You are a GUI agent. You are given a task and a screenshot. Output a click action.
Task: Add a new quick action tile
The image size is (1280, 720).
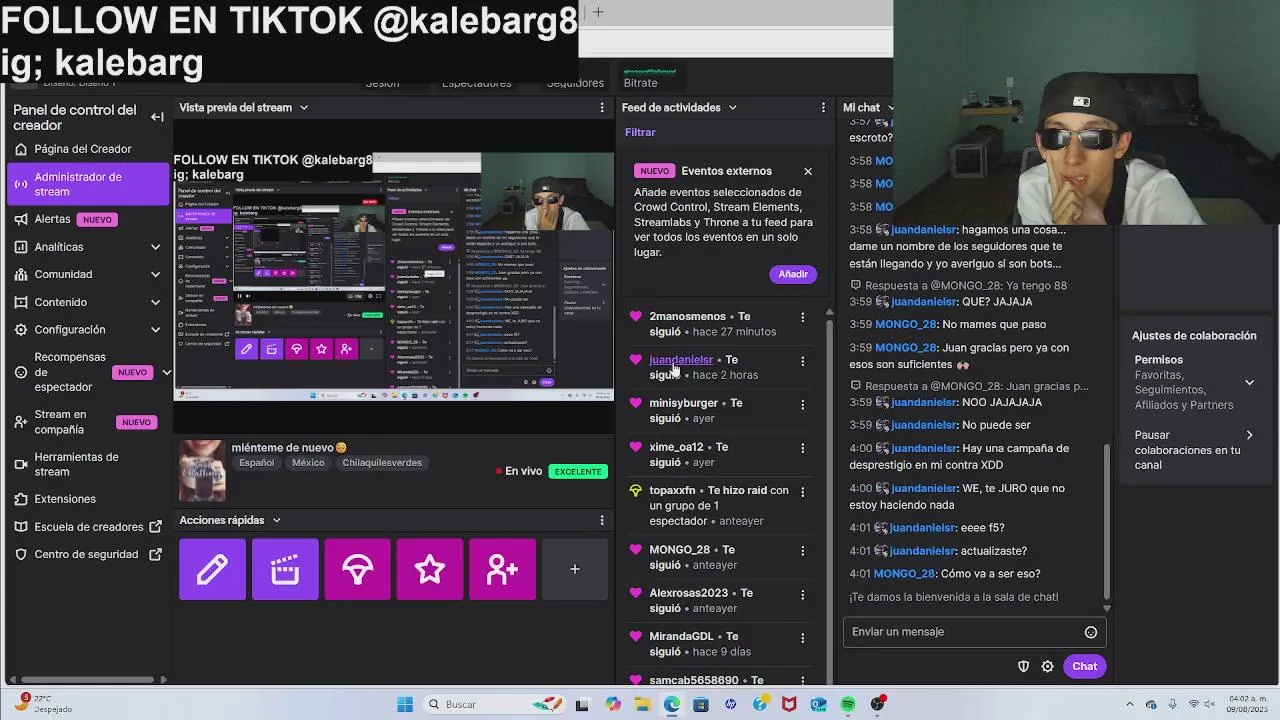(x=575, y=569)
